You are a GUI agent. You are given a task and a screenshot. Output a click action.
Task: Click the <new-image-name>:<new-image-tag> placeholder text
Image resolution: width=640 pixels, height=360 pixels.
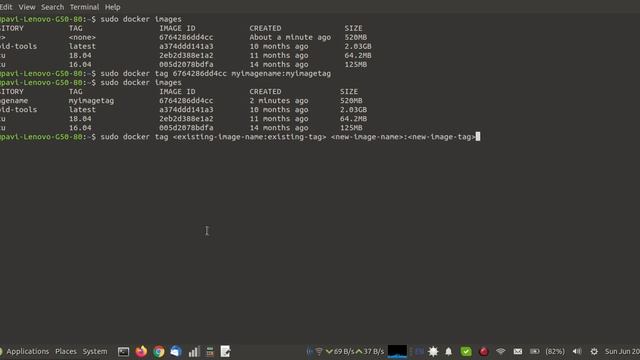point(403,137)
